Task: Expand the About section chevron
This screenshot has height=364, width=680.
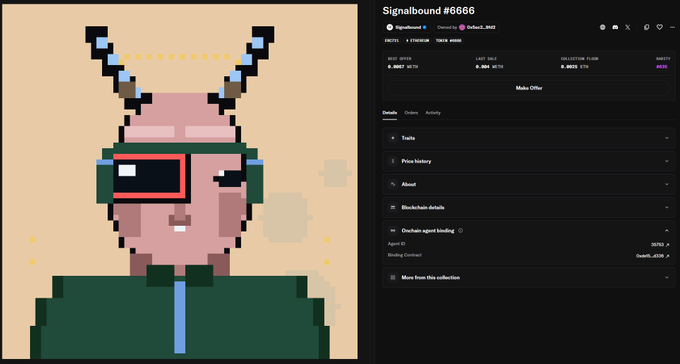Action: tap(667, 184)
